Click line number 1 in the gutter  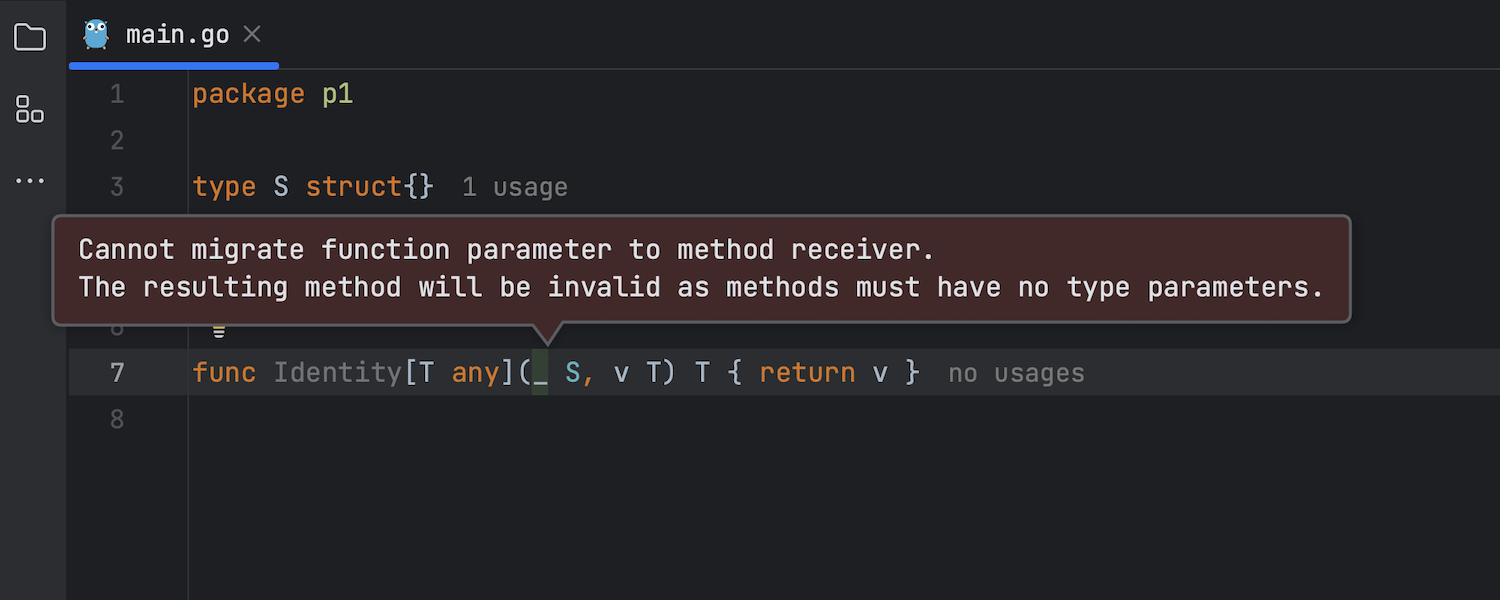(x=117, y=94)
